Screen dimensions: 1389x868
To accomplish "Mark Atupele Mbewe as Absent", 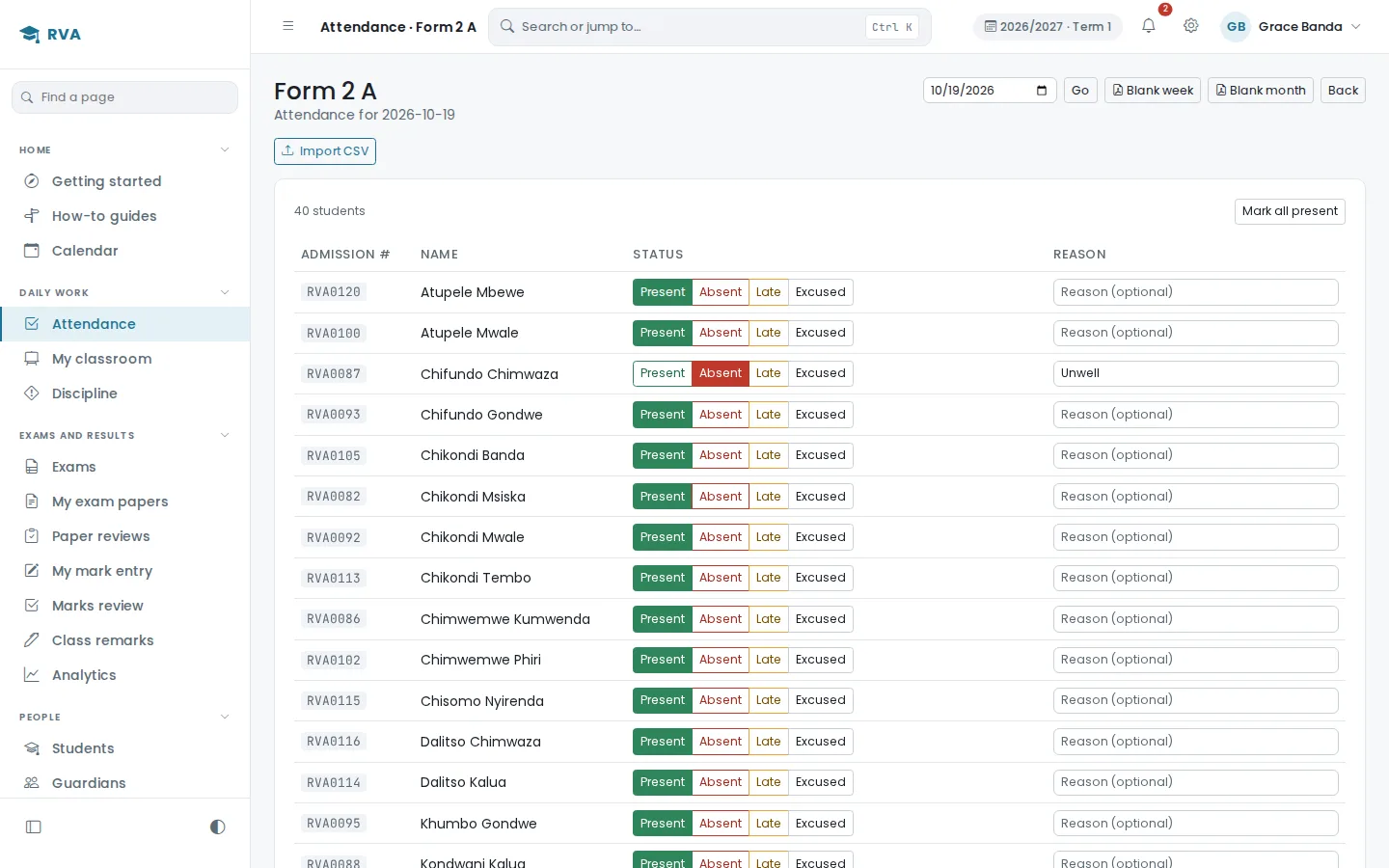I will pyautogui.click(x=721, y=292).
